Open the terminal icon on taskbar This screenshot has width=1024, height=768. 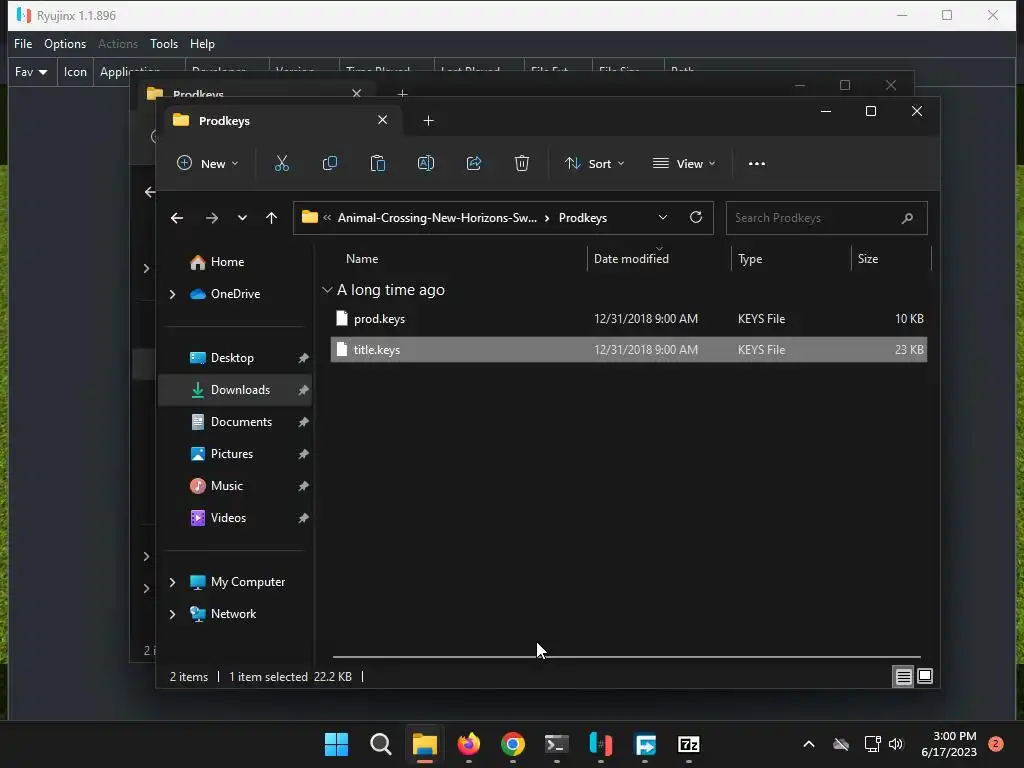tap(556, 744)
